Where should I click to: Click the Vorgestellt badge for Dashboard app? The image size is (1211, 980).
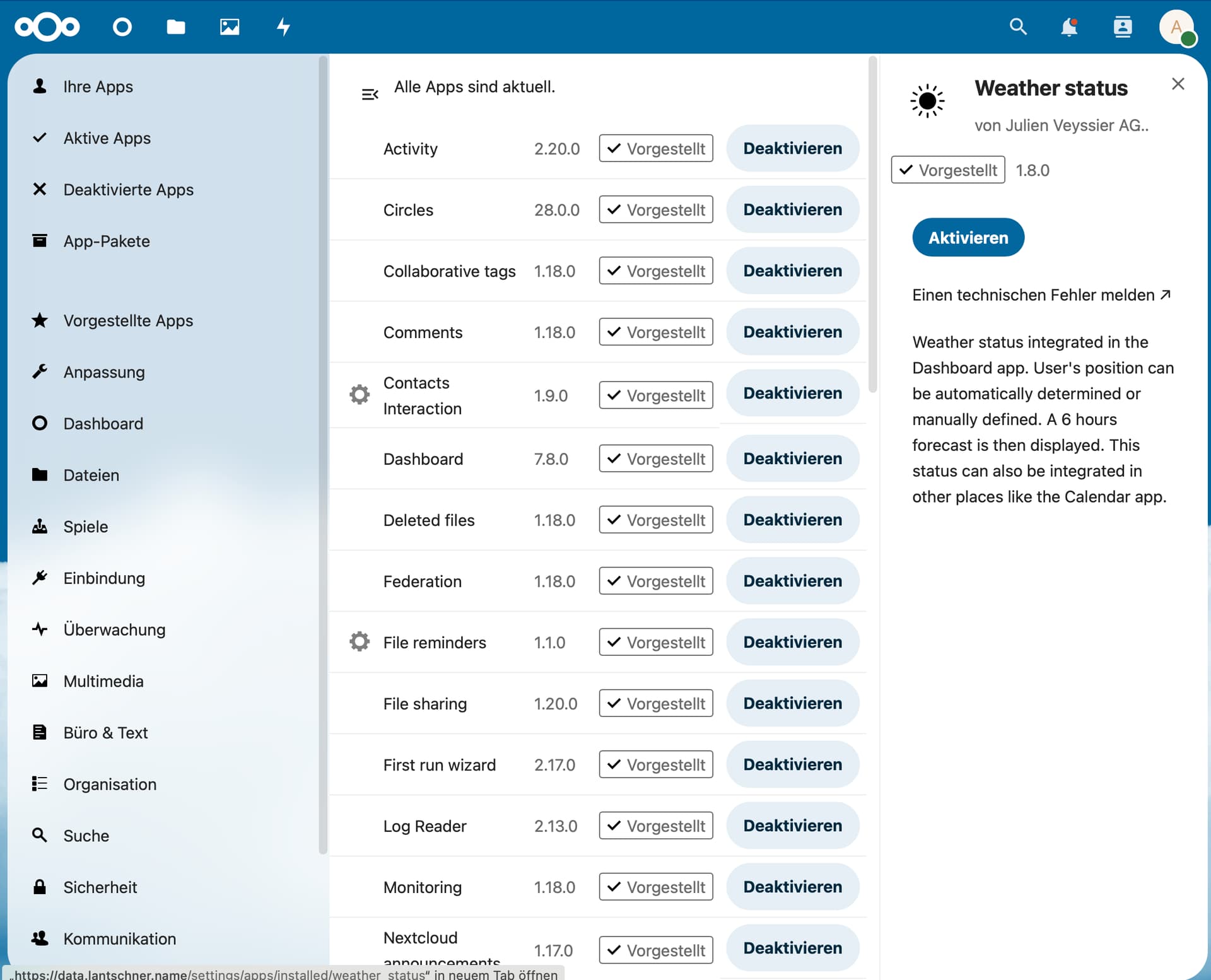[x=656, y=458]
